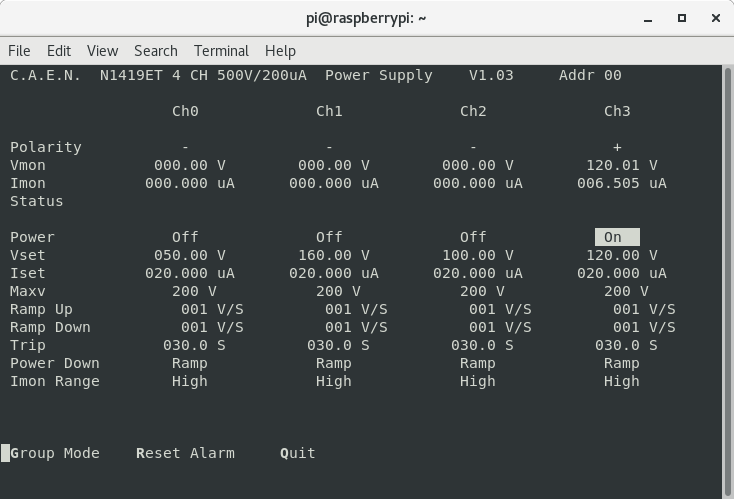This screenshot has width=734, height=499.
Task: Select Ch1 Vset value 160.00 V
Action: [x=333, y=255]
